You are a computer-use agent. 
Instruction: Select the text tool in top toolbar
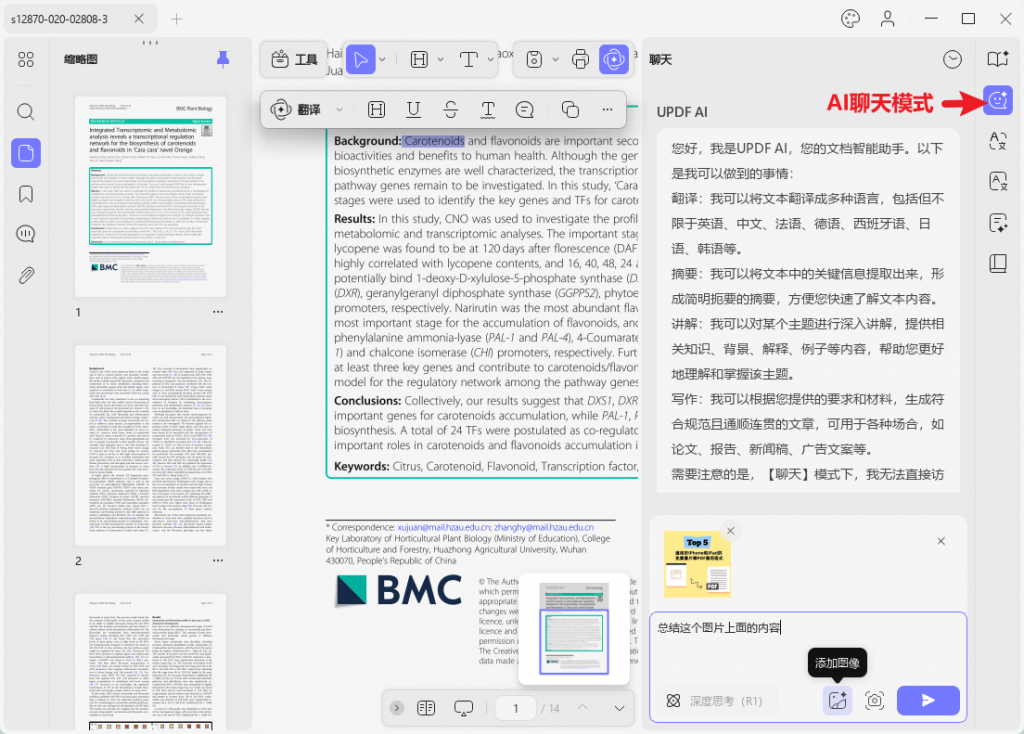469,59
